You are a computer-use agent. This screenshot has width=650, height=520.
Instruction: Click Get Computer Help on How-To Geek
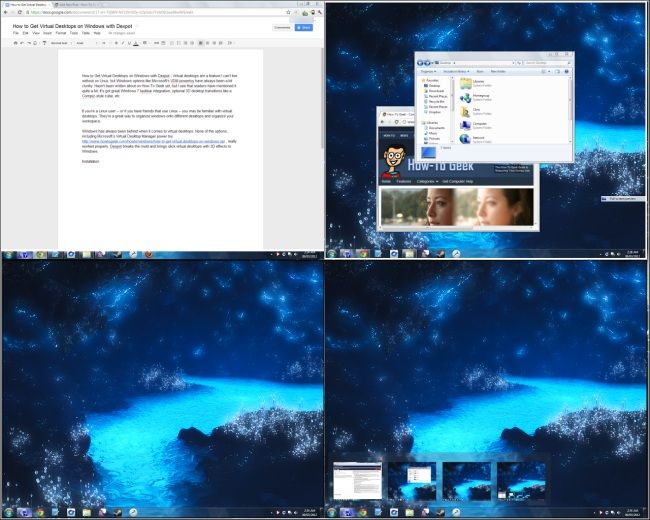coord(458,181)
